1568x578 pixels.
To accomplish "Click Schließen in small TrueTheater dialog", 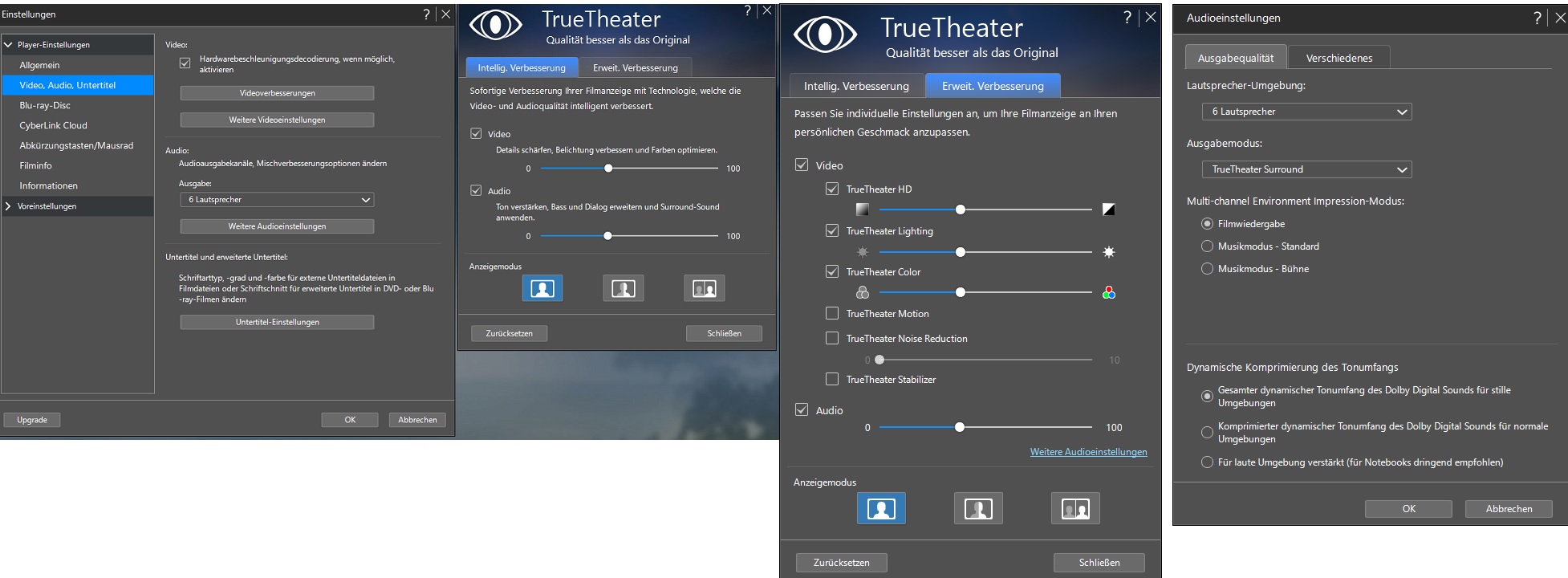I will (x=724, y=333).
